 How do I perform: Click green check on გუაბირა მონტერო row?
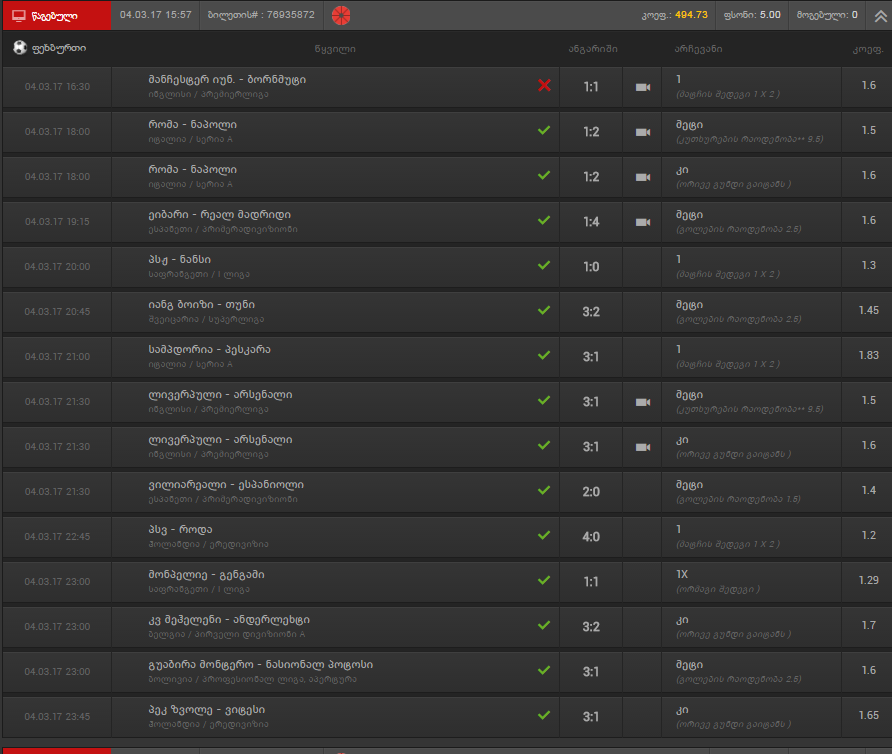tap(544, 670)
